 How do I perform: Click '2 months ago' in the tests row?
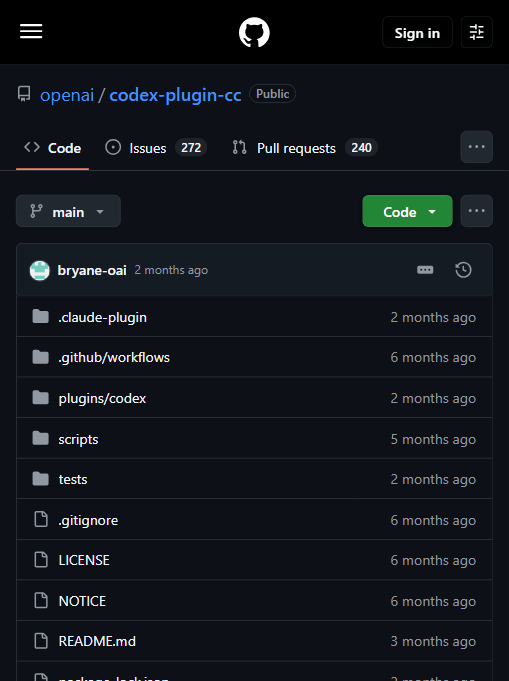pyautogui.click(x=433, y=479)
